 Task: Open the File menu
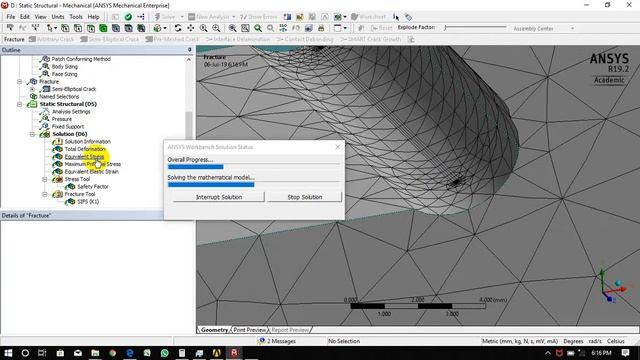tap(11, 17)
